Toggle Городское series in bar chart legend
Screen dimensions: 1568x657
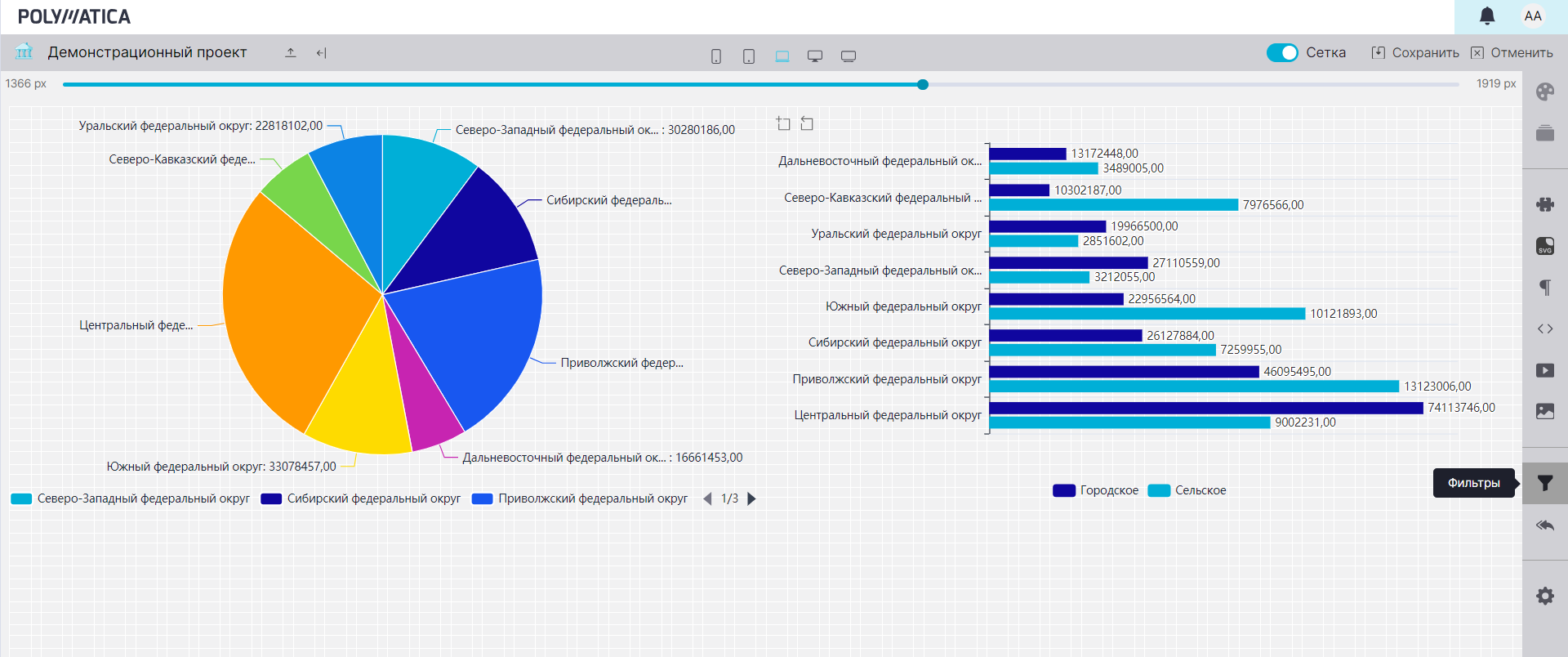coord(1096,490)
